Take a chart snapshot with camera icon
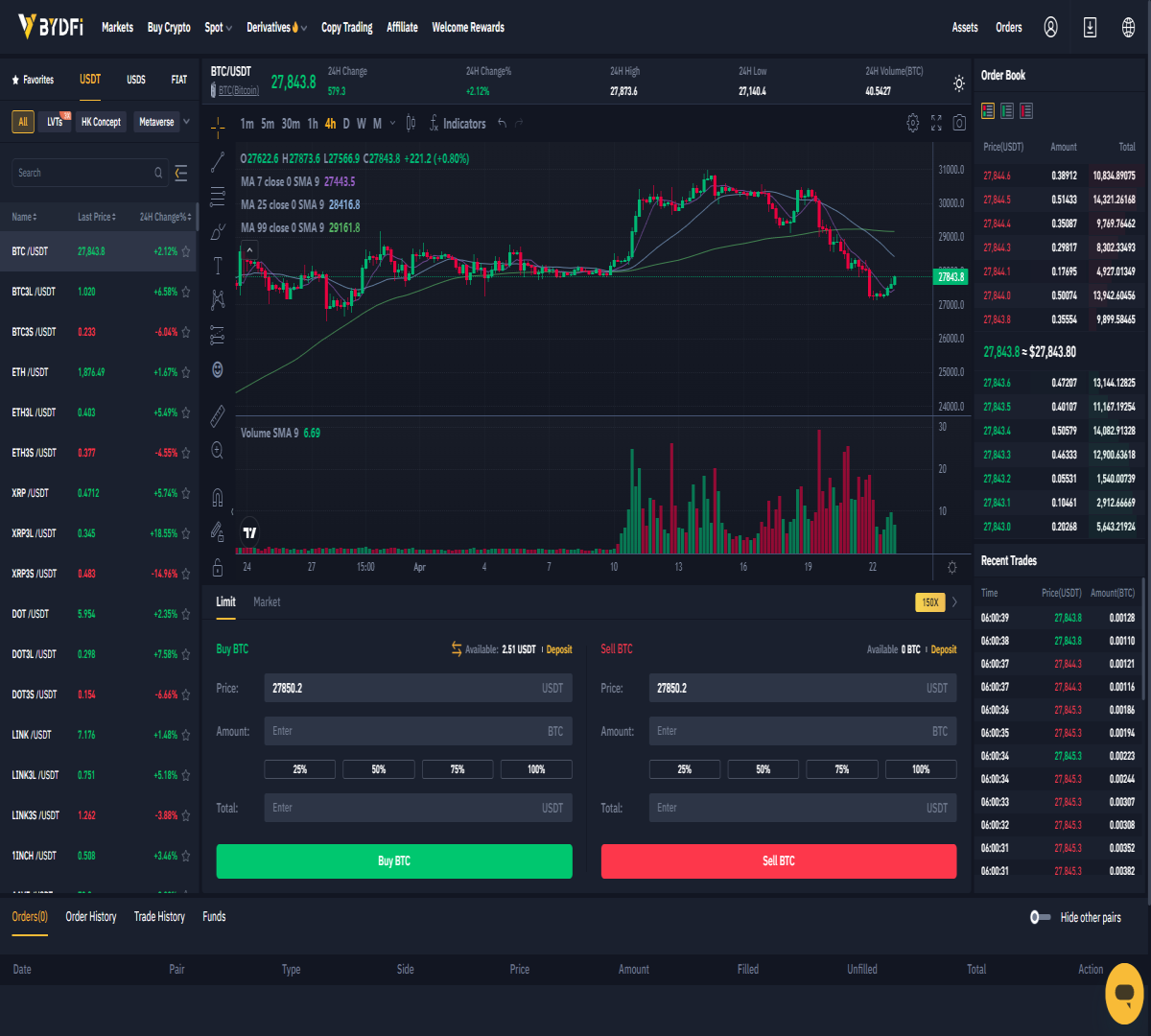Screen dimensions: 1151x1036 (x=959, y=123)
